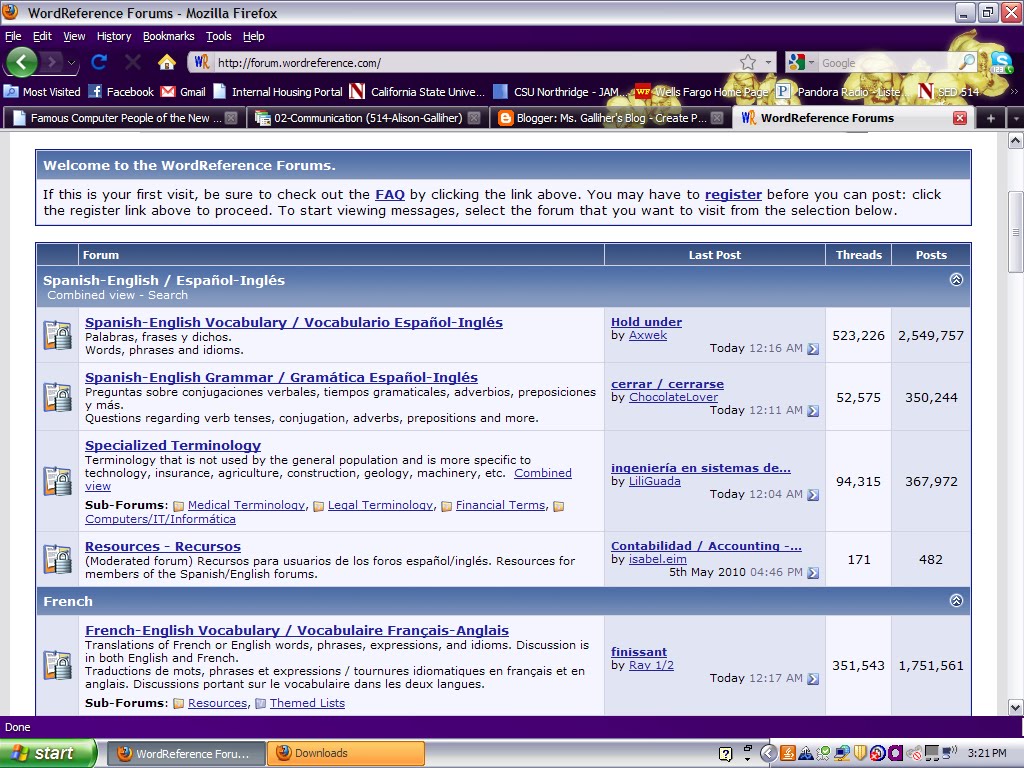
Task: Click forum status icon for Spanish-English Vocabulary
Action: pyautogui.click(x=57, y=335)
